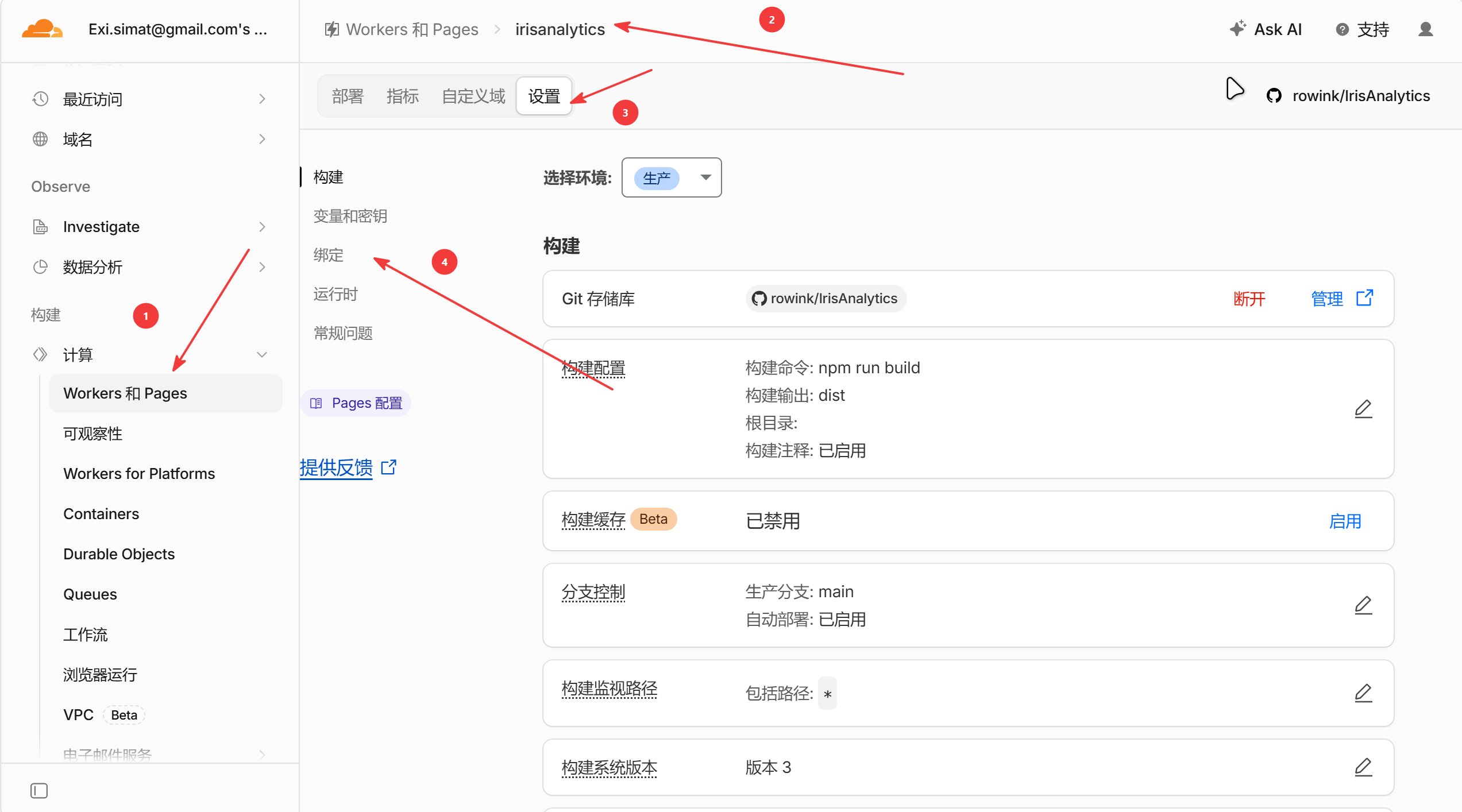Click the recent visits clock icon
The image size is (1462, 812).
tap(40, 99)
